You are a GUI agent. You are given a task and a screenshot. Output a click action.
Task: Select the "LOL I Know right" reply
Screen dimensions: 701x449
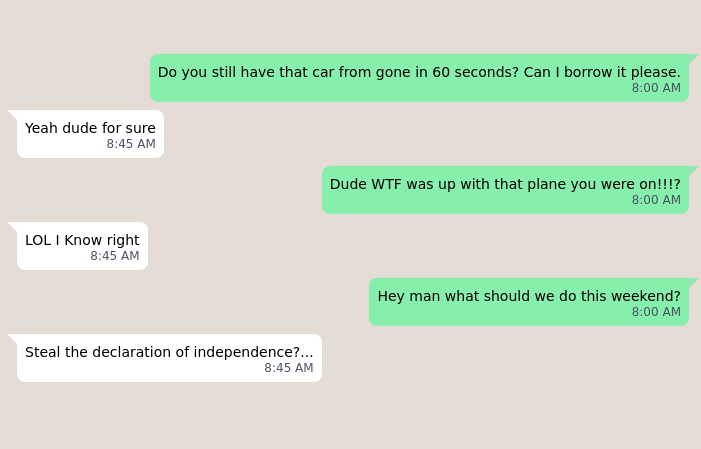coord(82,240)
